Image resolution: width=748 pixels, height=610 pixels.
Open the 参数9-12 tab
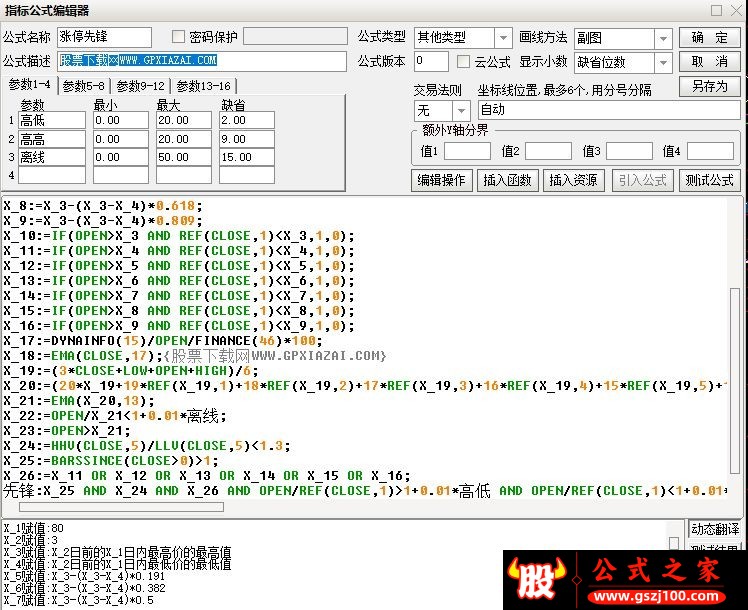pyautogui.click(x=141, y=86)
